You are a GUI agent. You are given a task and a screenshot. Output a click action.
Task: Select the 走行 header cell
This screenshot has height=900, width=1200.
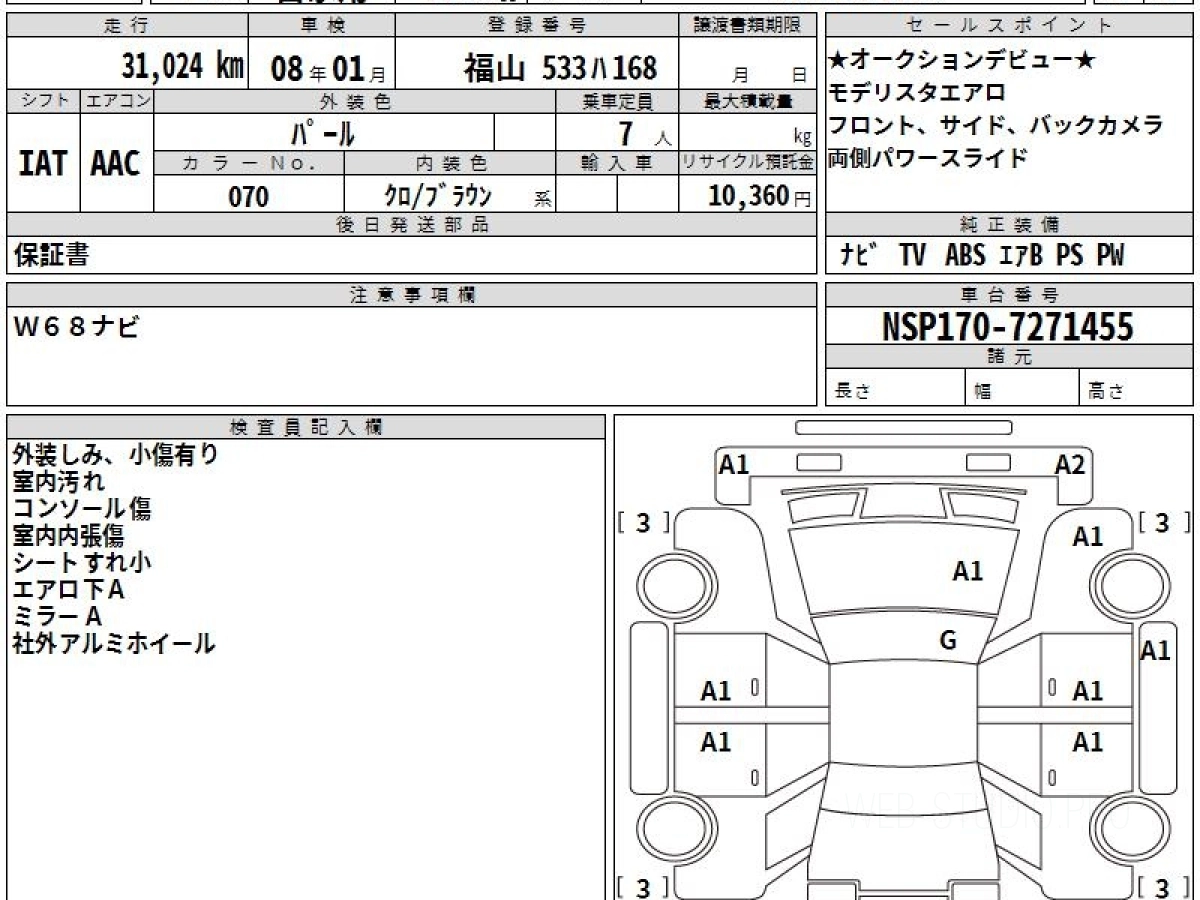click(127, 27)
